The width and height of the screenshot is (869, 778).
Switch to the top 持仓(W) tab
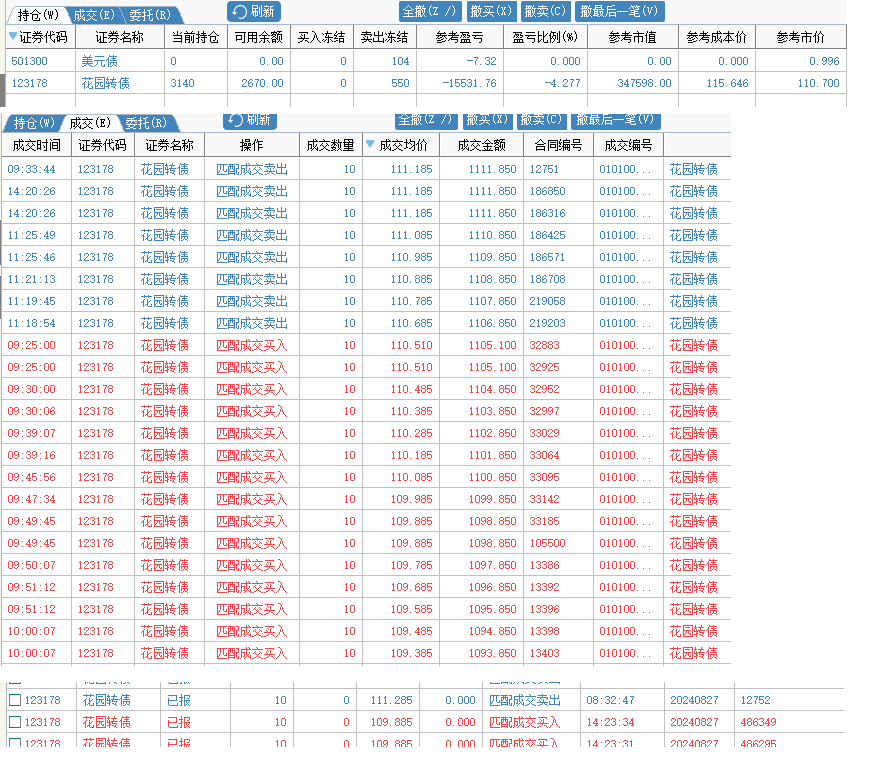click(37, 15)
